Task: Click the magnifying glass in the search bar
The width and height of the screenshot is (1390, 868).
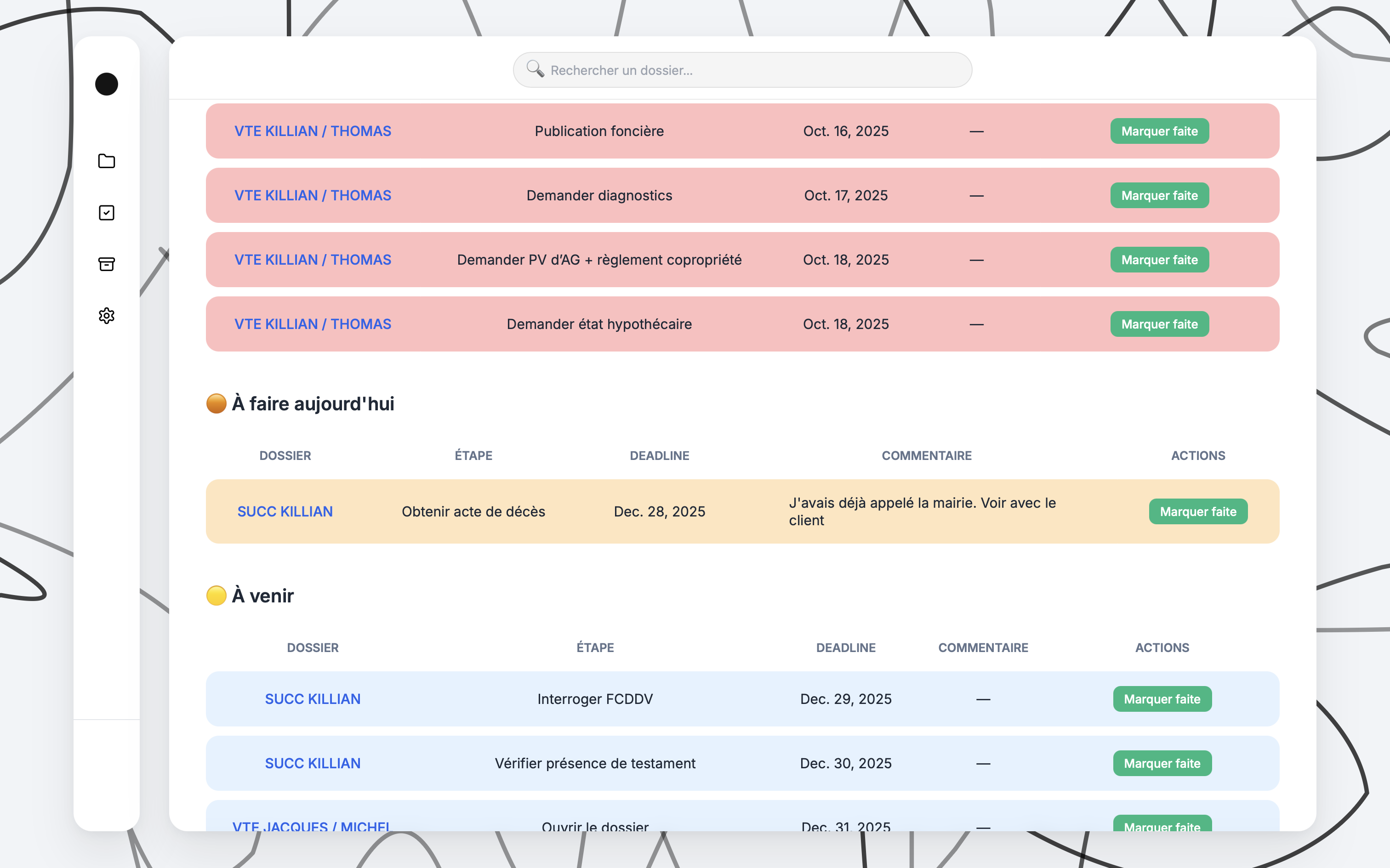Action: pyautogui.click(x=535, y=69)
